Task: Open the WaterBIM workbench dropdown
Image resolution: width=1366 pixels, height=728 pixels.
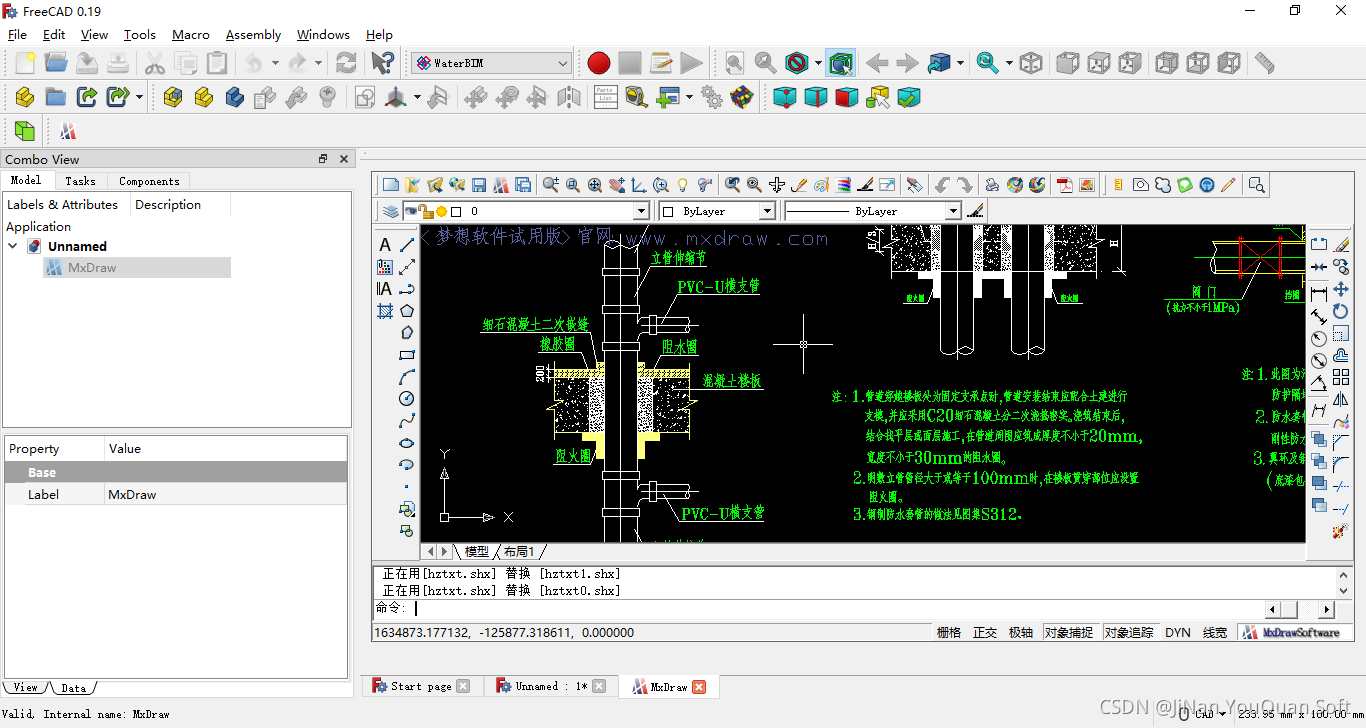Action: click(x=491, y=63)
